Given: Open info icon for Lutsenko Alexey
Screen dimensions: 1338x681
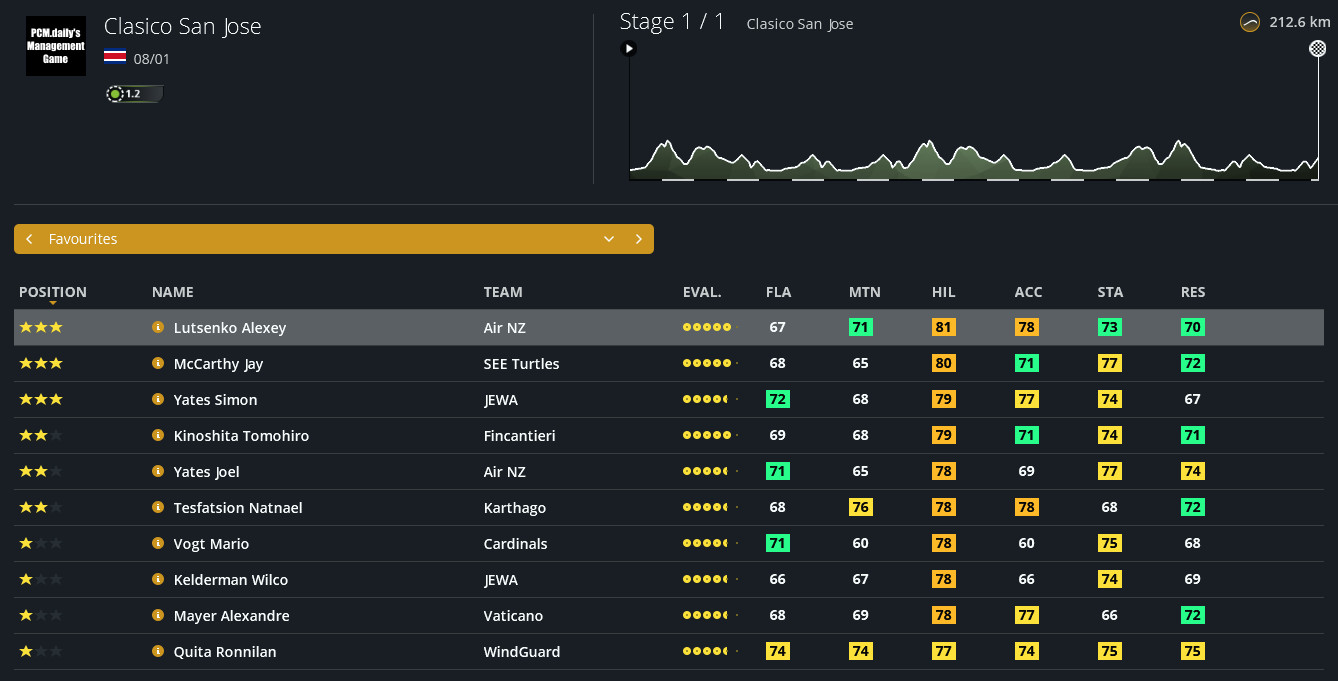Looking at the screenshot, I should pyautogui.click(x=157, y=327).
